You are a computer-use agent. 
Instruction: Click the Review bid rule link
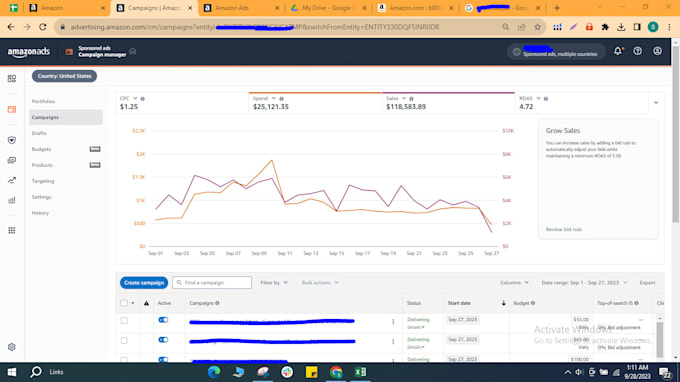tap(564, 229)
